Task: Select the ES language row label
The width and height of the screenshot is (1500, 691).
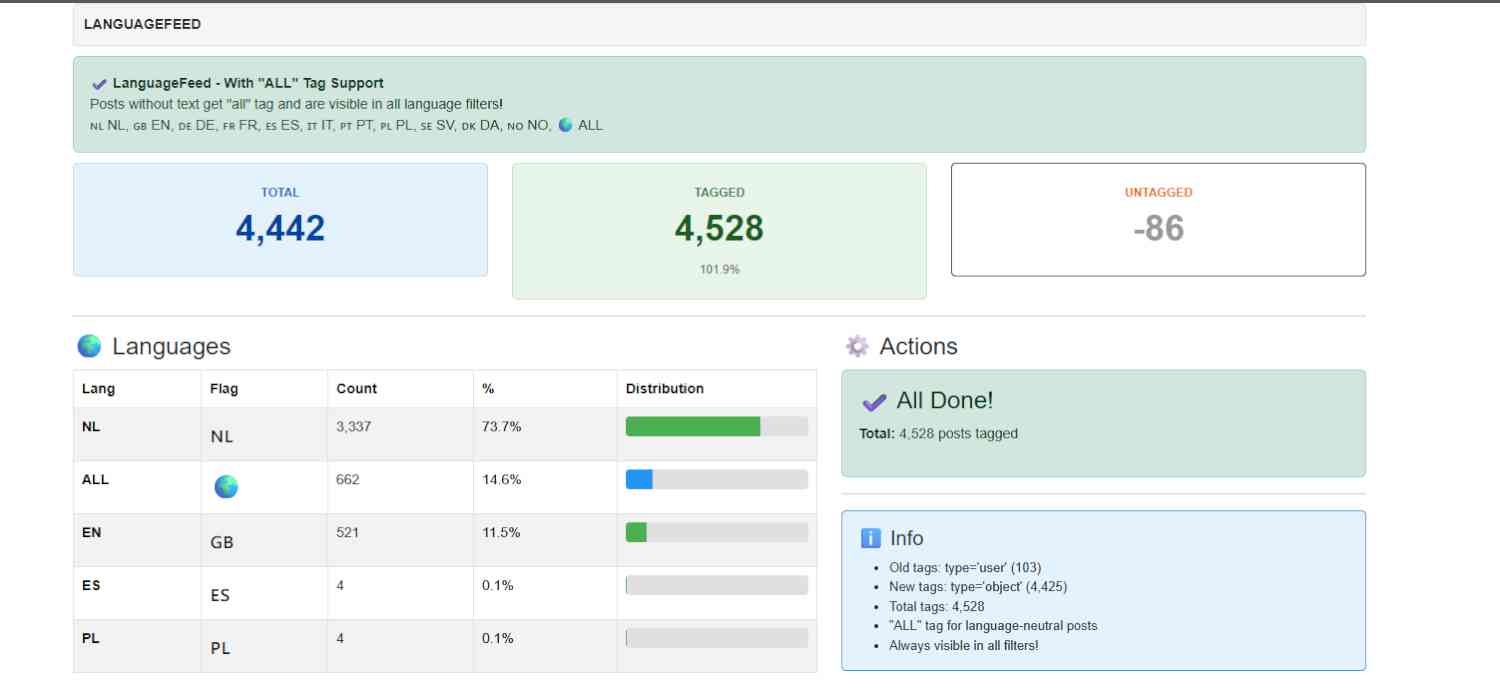Action: tap(91, 585)
